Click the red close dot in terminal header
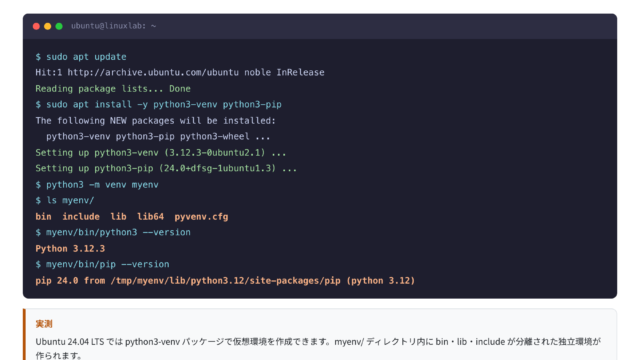 tap(36, 26)
